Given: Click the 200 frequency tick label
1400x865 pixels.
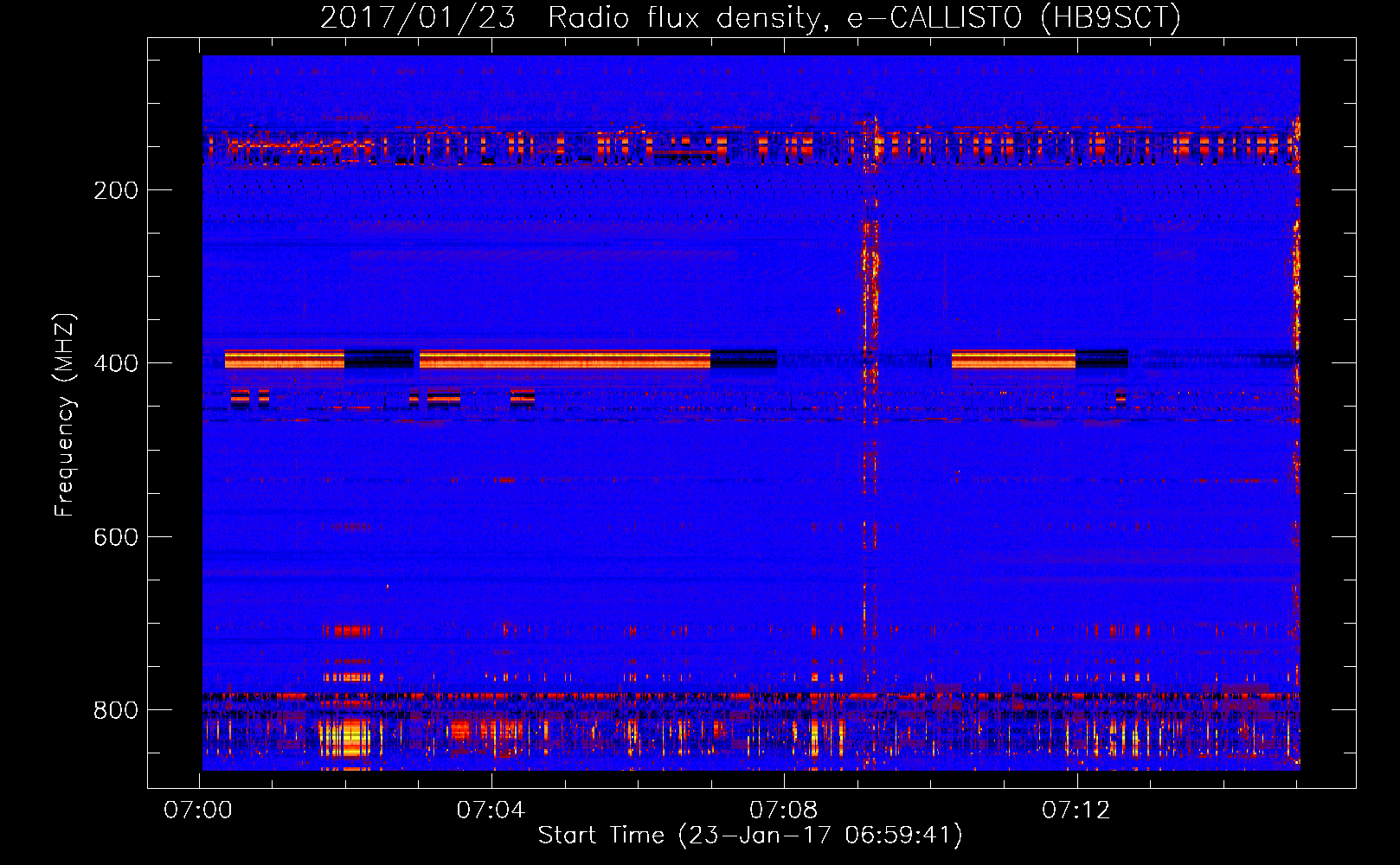Looking at the screenshot, I should 116,191.
